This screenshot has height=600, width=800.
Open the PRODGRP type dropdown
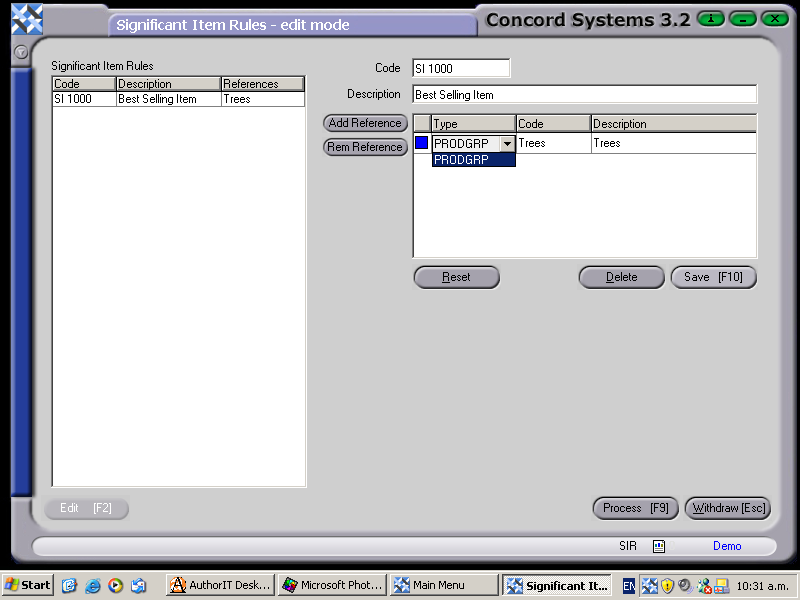[x=507, y=143]
